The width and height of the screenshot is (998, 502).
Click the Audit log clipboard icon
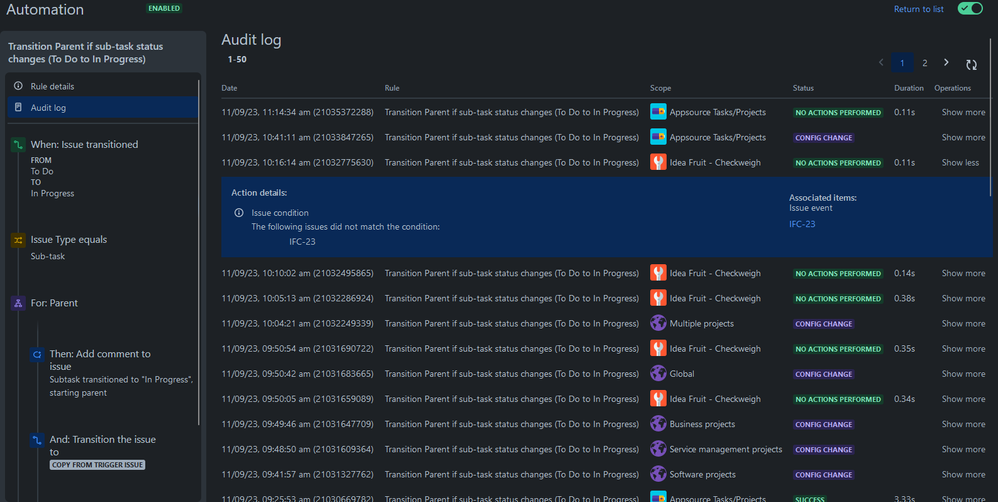(x=18, y=108)
